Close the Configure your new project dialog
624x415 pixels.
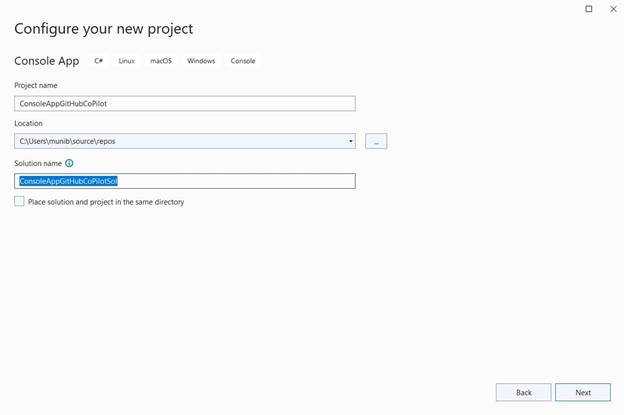611,9
